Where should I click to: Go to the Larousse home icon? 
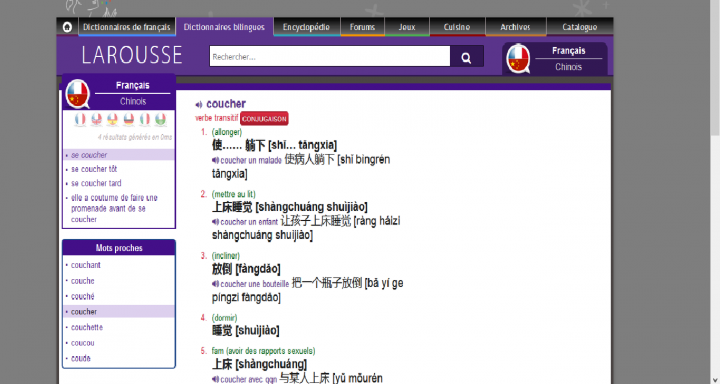68,27
